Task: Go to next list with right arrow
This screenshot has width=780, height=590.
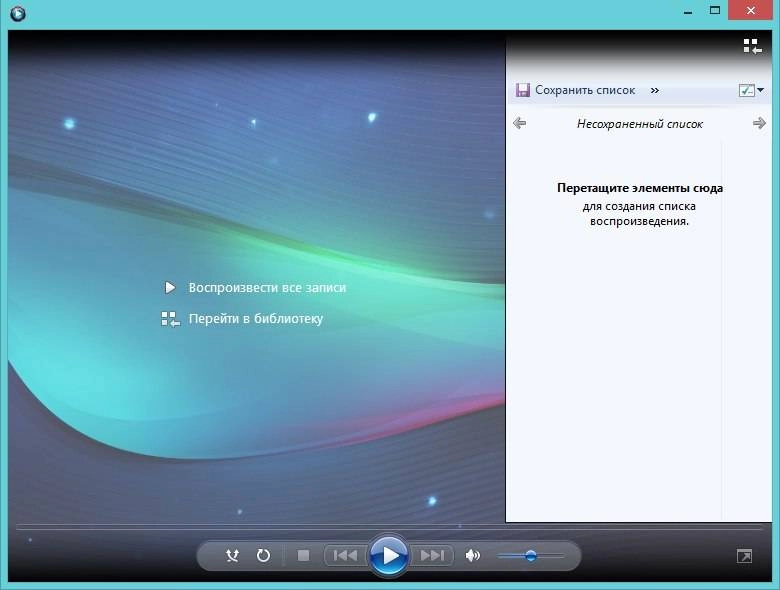Action: tap(759, 123)
